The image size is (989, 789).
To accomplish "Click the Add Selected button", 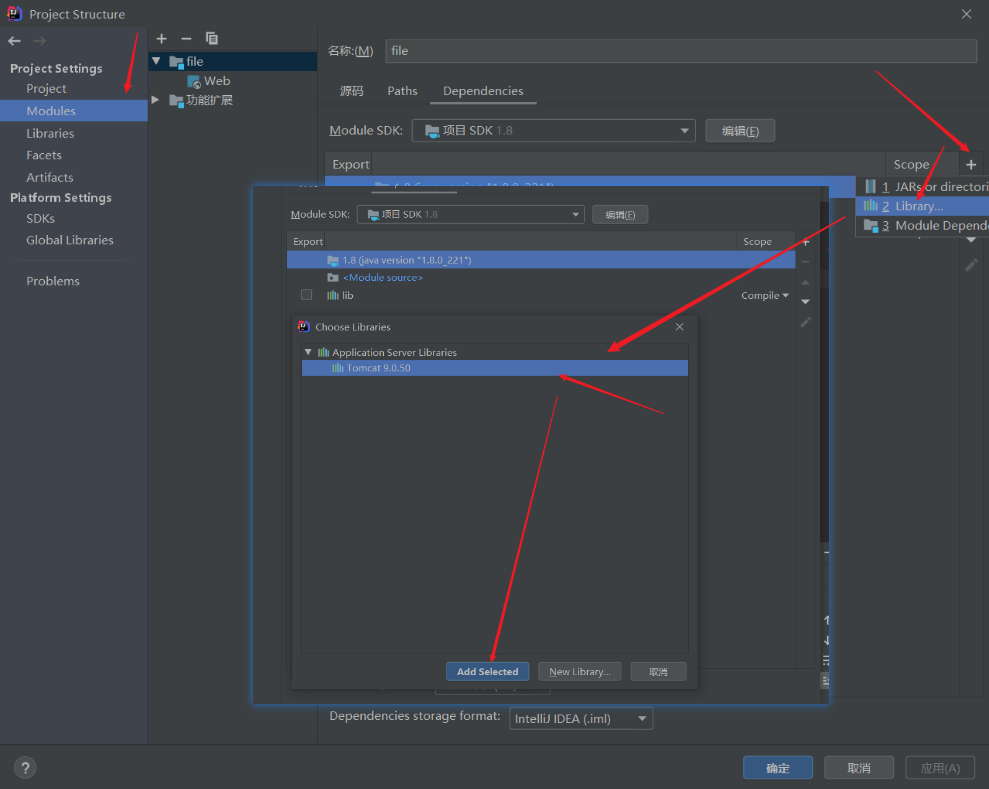I will 488,672.
